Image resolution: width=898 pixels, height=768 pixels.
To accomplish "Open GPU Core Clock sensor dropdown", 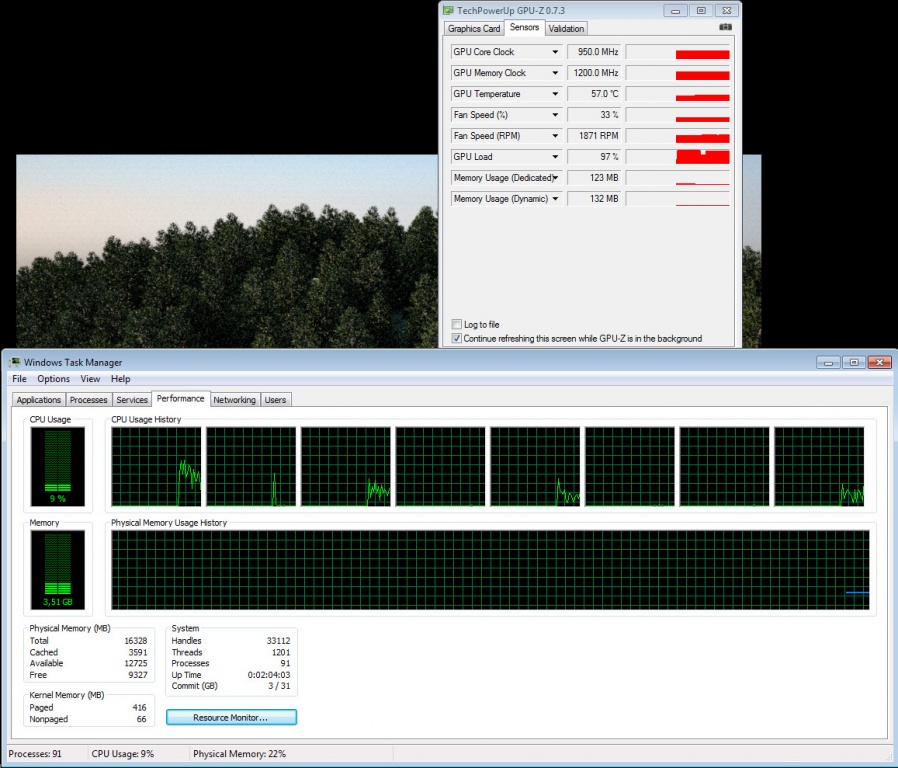I will 554,52.
